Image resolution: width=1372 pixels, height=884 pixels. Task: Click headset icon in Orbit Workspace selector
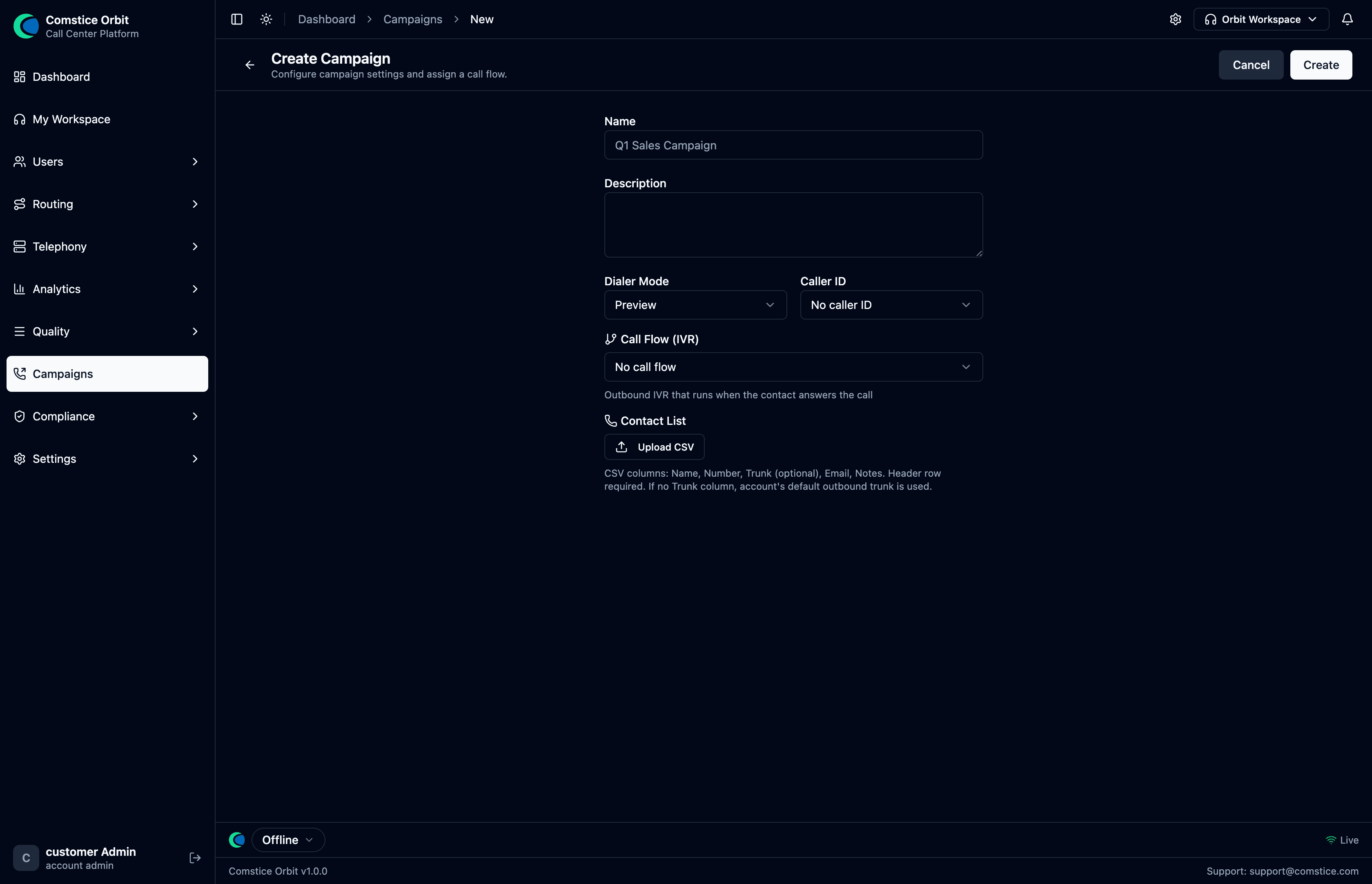(1211, 20)
